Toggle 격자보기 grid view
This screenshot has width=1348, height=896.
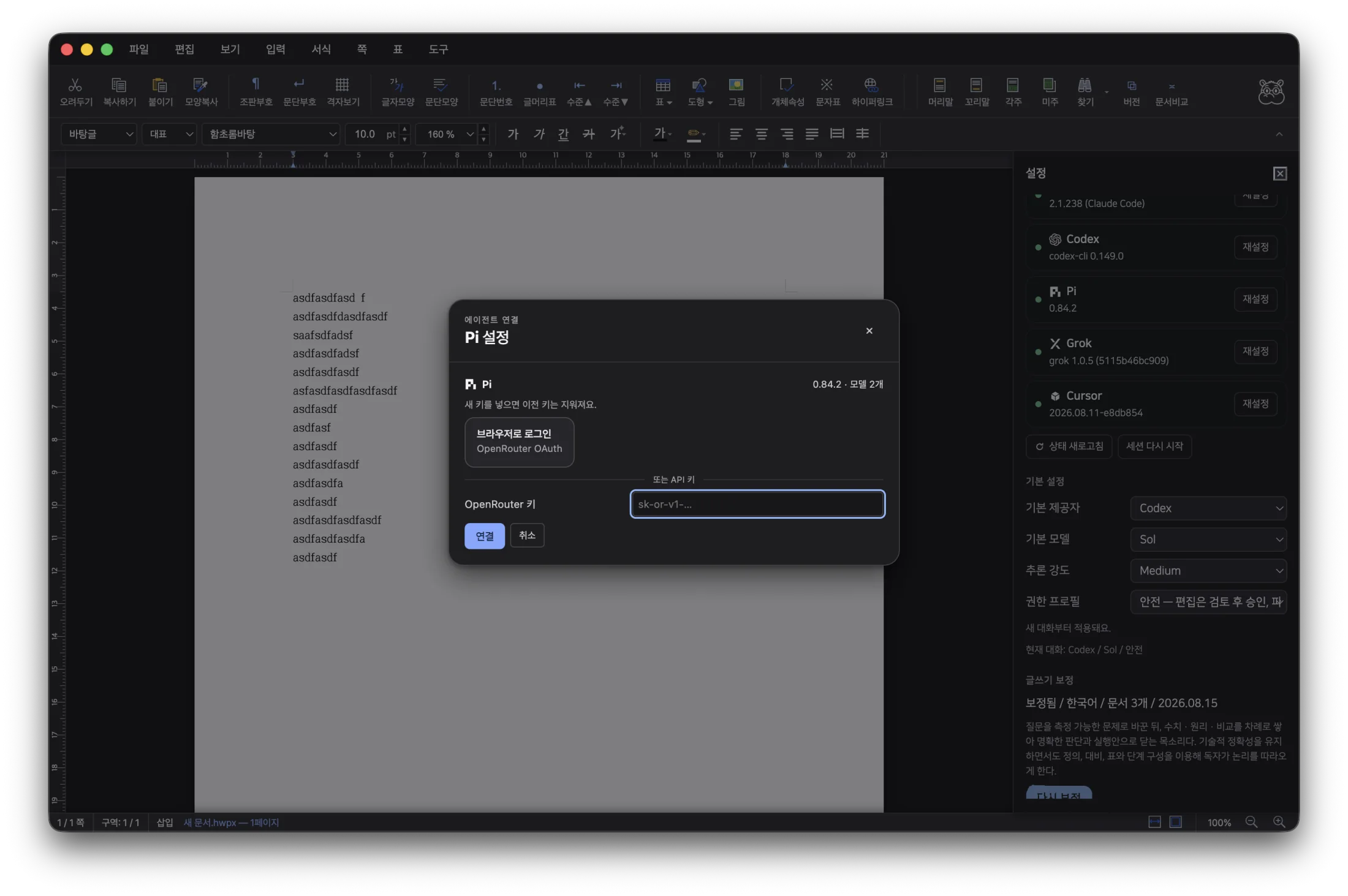(343, 91)
